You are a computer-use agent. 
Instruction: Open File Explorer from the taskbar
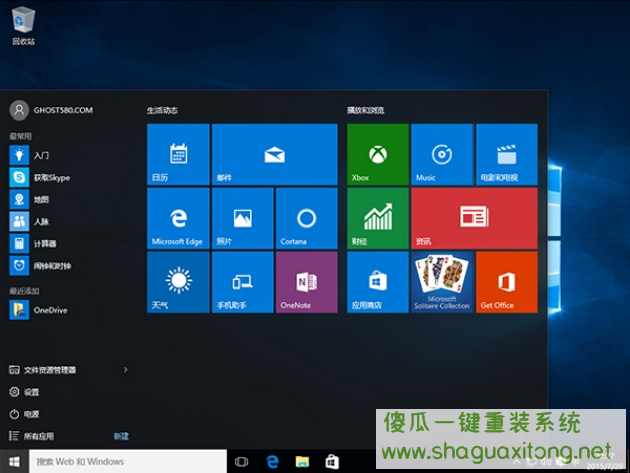(x=302, y=462)
